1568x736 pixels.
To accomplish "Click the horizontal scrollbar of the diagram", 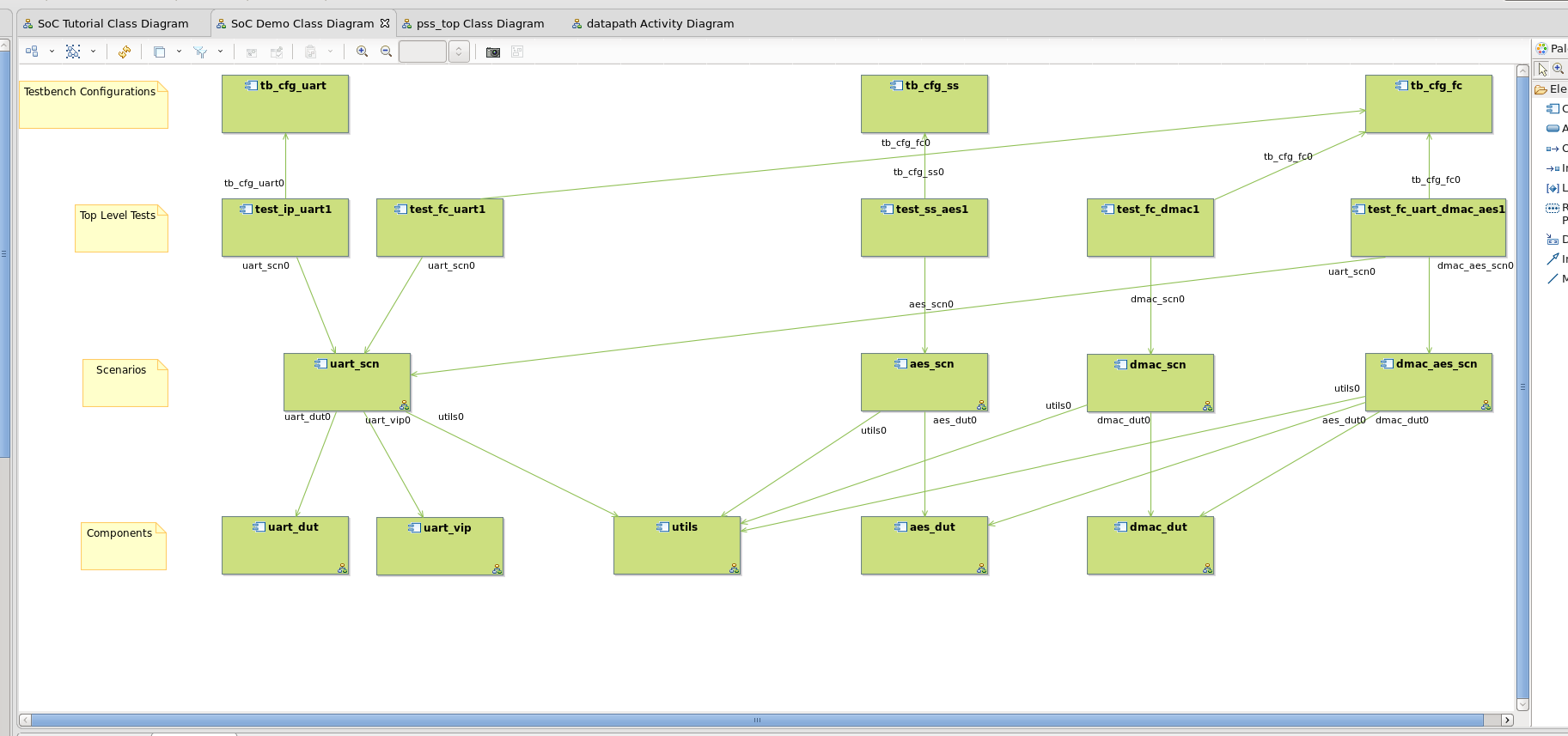I will 756,720.
